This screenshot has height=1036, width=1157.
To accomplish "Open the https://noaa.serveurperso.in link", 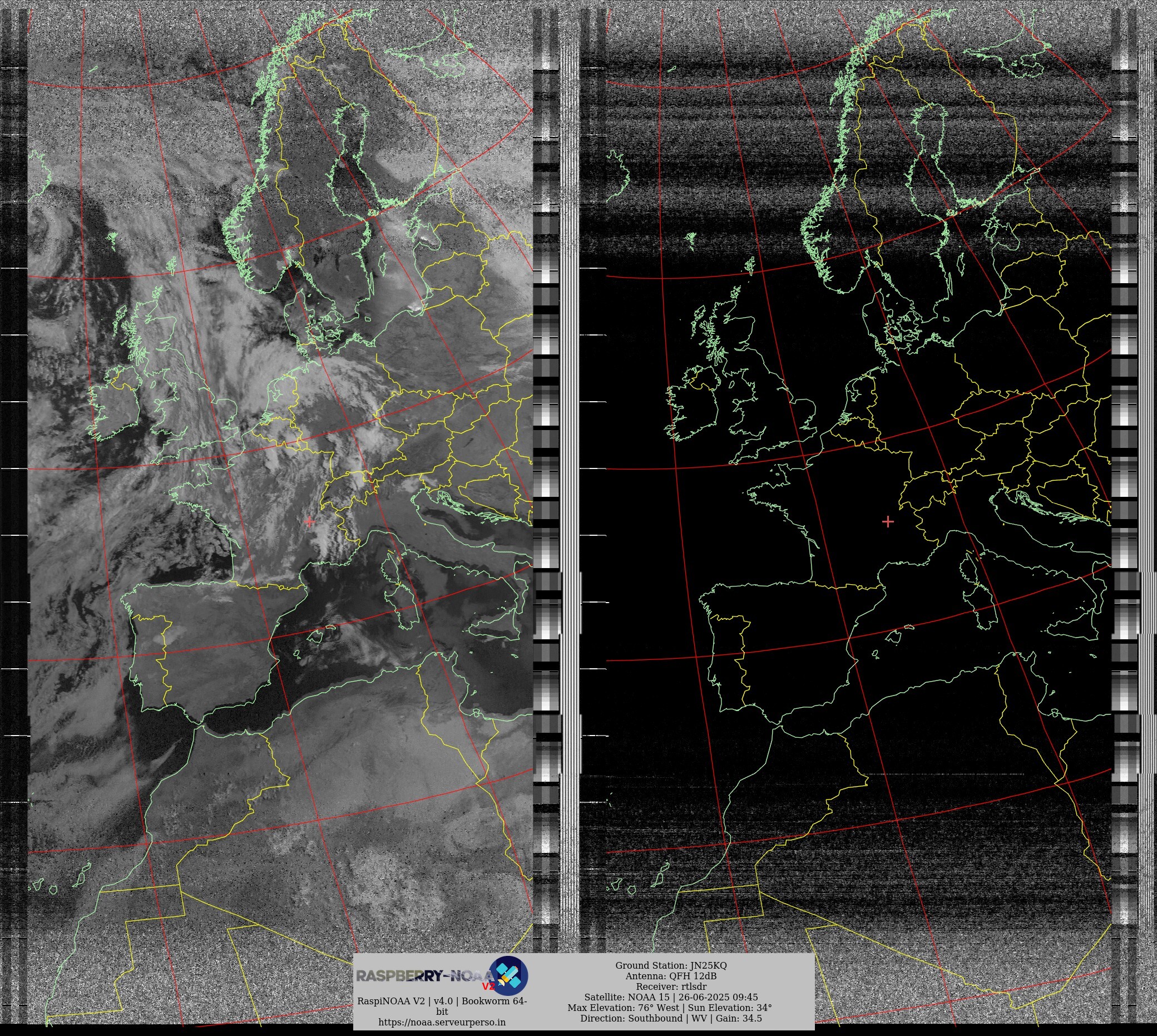I will (442, 1022).
